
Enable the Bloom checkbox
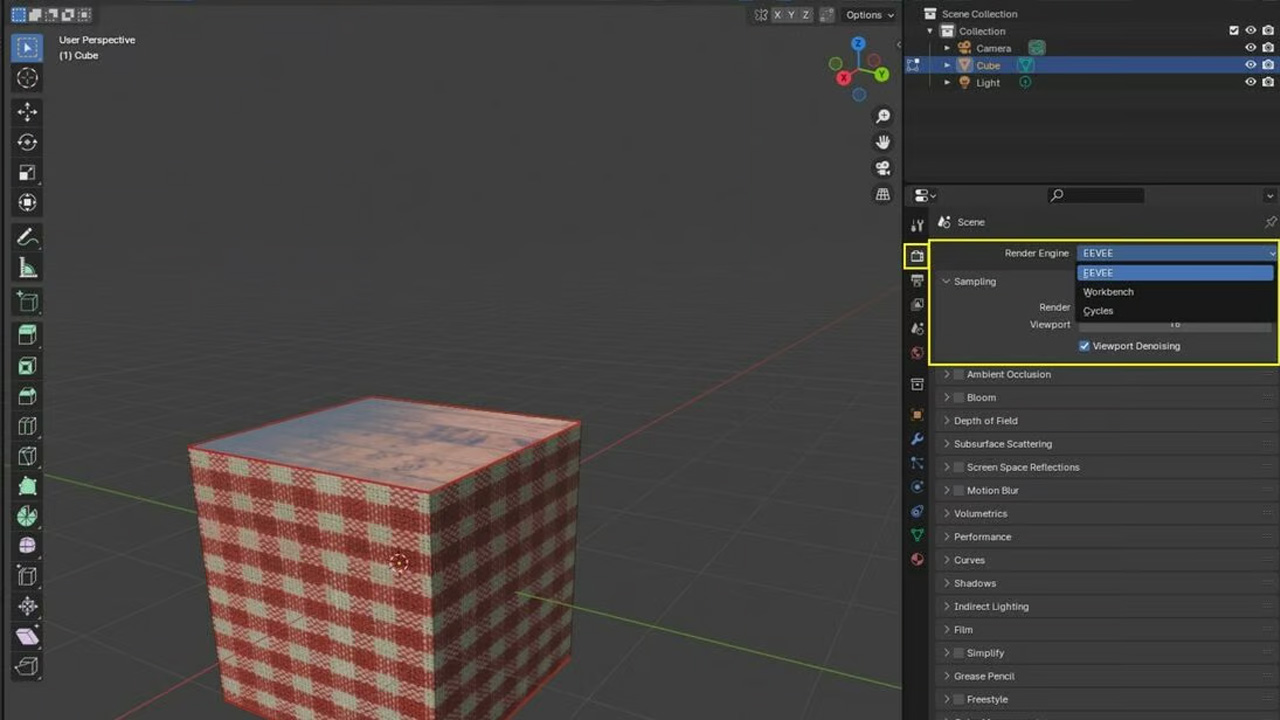[x=958, y=398]
